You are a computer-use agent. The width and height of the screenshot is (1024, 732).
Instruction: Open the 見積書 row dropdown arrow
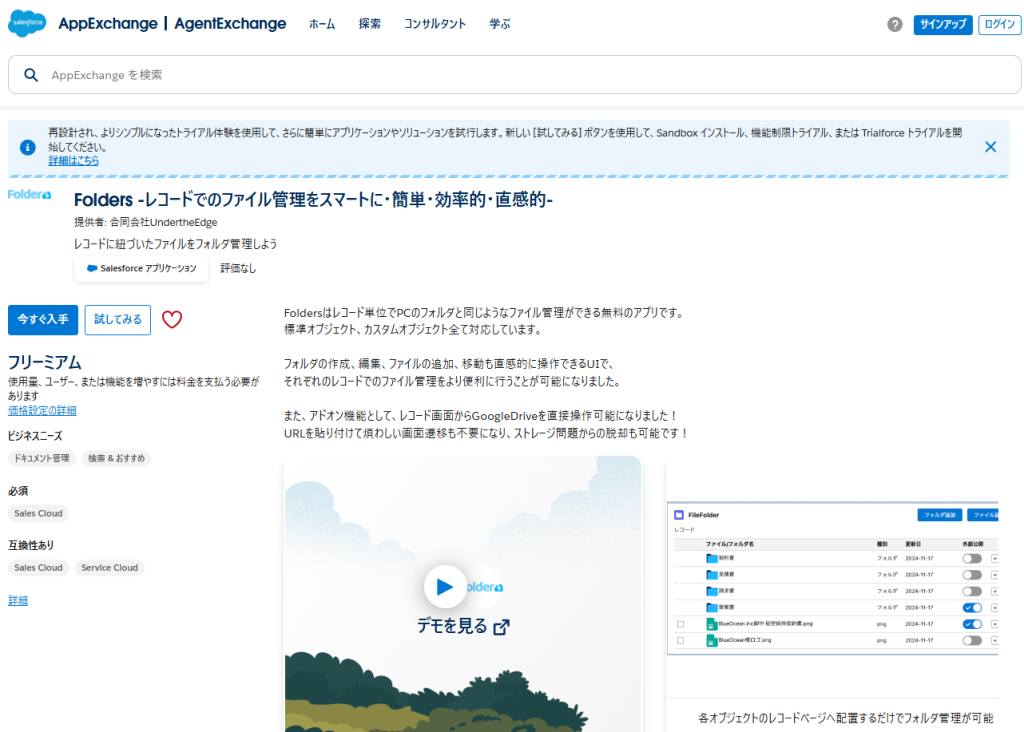(995, 575)
